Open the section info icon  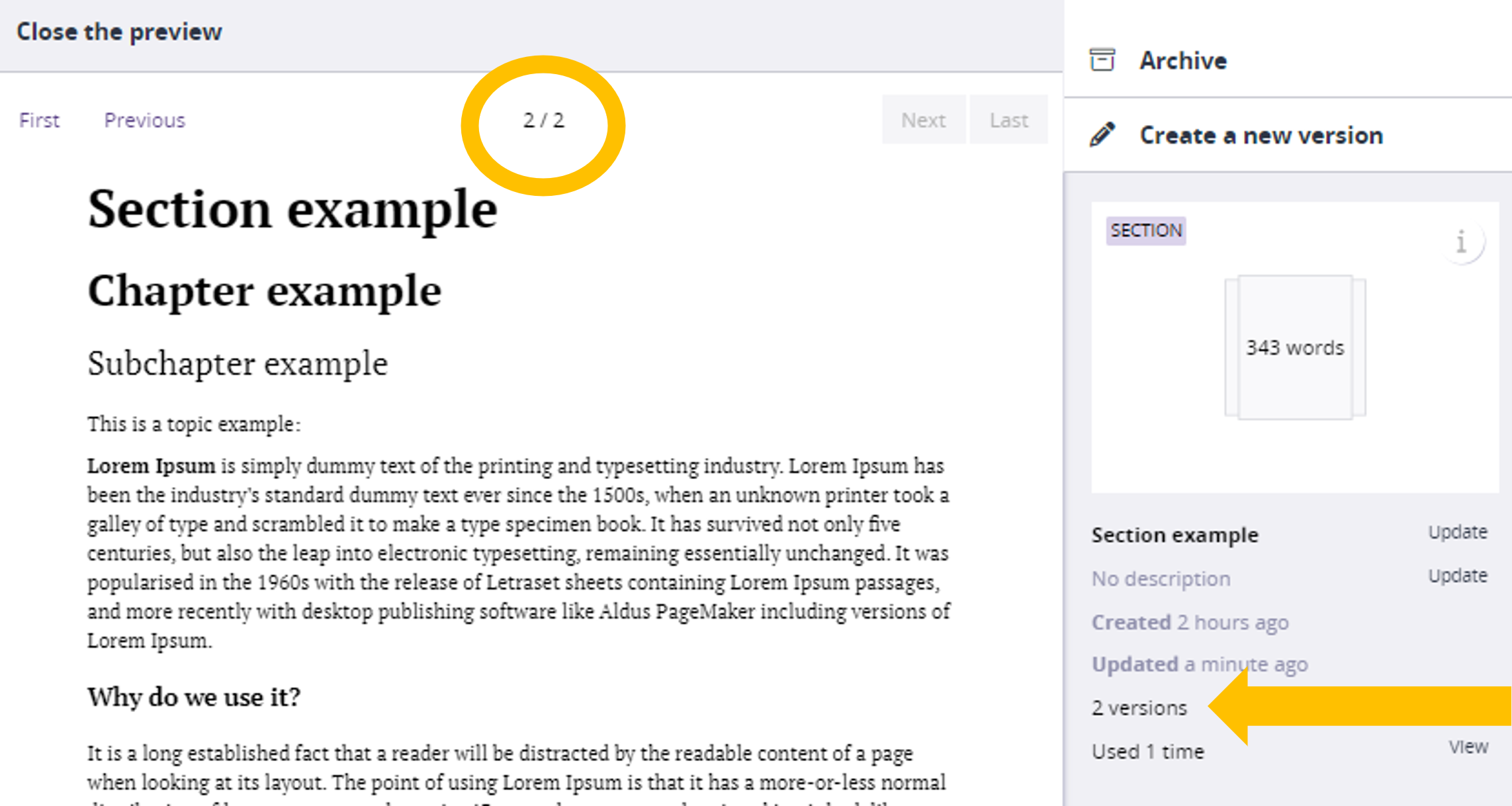click(1461, 242)
